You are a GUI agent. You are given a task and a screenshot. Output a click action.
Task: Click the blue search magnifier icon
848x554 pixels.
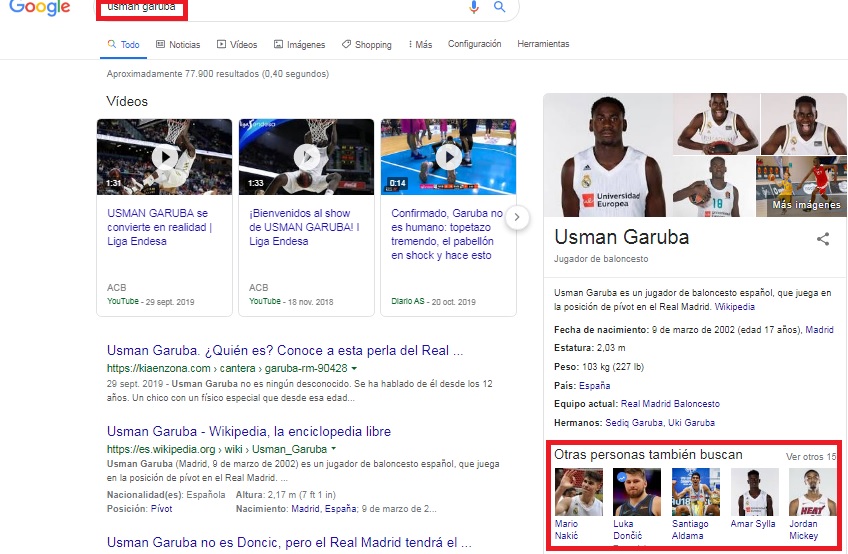pos(499,7)
